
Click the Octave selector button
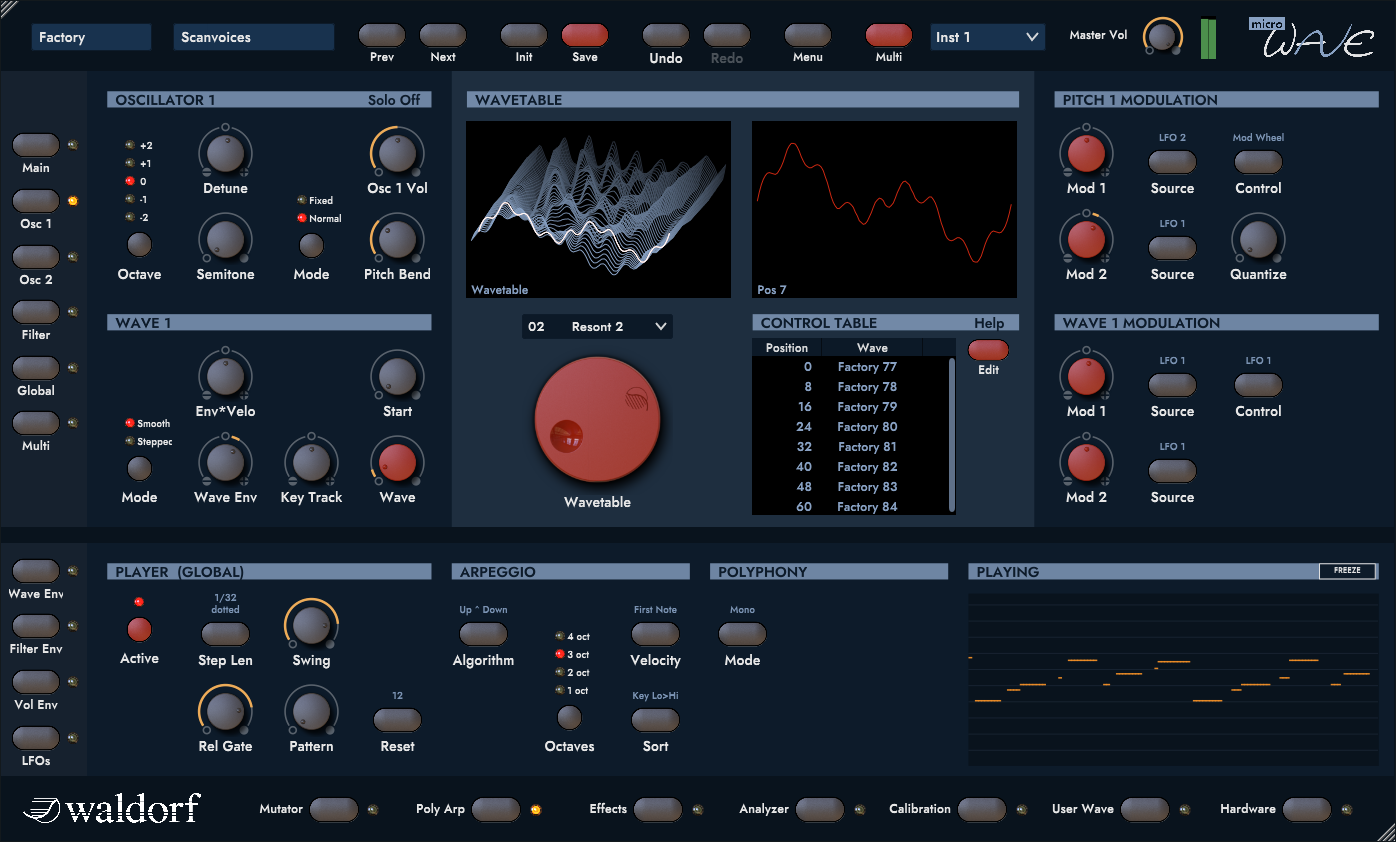pyautogui.click(x=139, y=244)
